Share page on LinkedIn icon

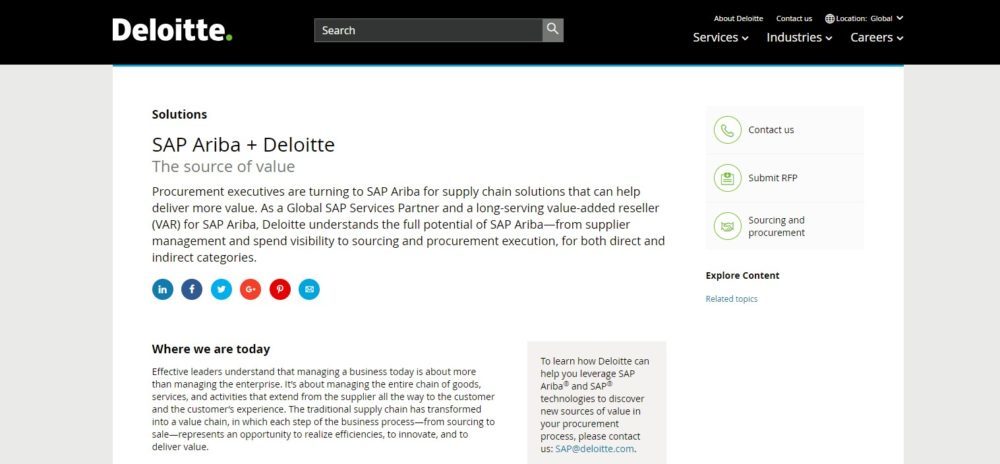coord(162,289)
